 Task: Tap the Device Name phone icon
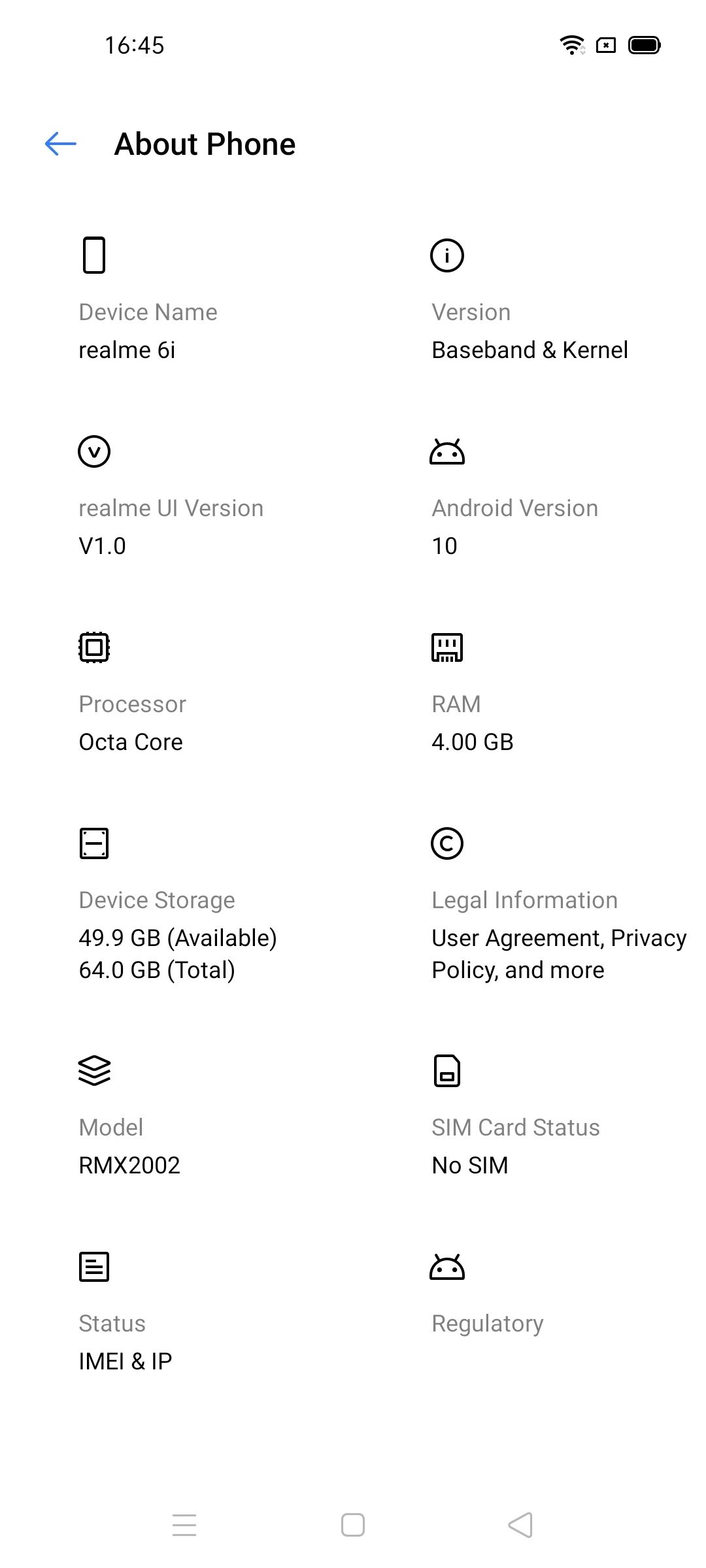coord(94,255)
